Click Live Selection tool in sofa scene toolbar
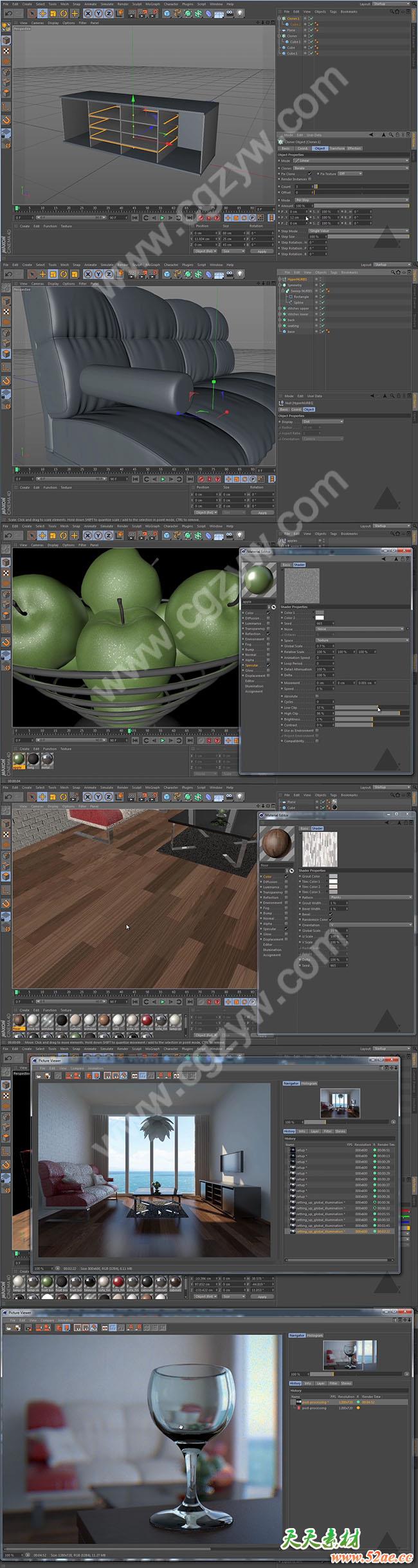Screen dimensions: 418x1568 32,274
